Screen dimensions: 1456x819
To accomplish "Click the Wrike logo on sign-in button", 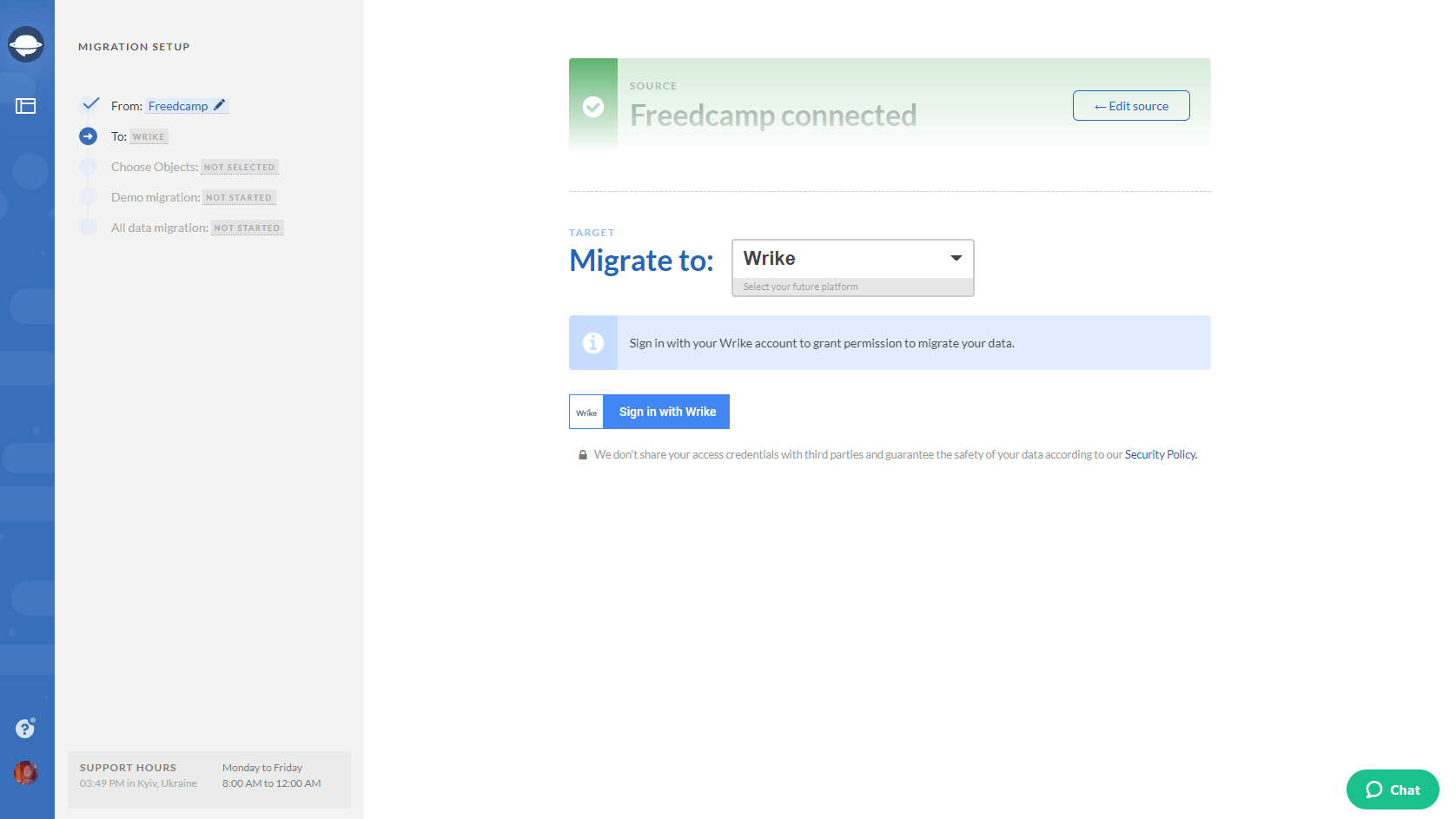I will 586,412.
